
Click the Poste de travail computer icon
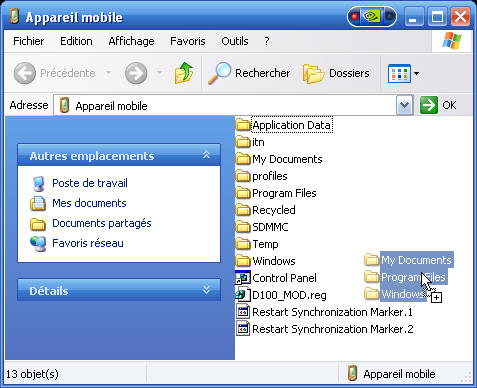pyautogui.click(x=38, y=184)
